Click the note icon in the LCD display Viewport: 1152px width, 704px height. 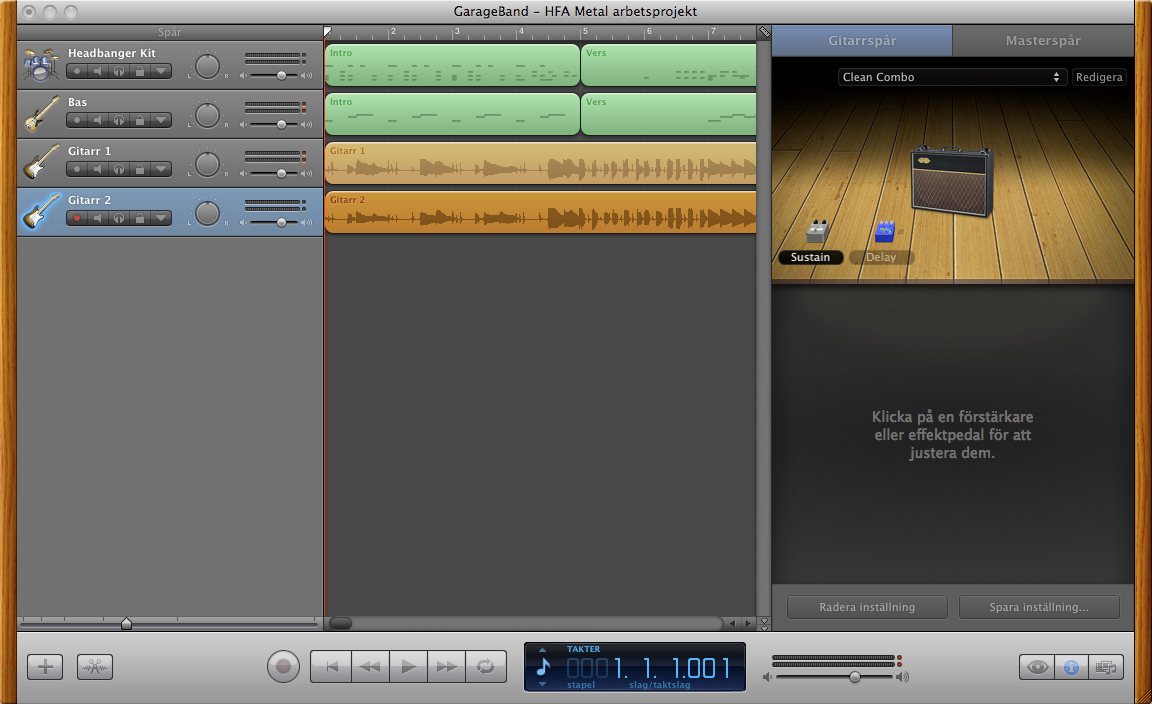544,667
